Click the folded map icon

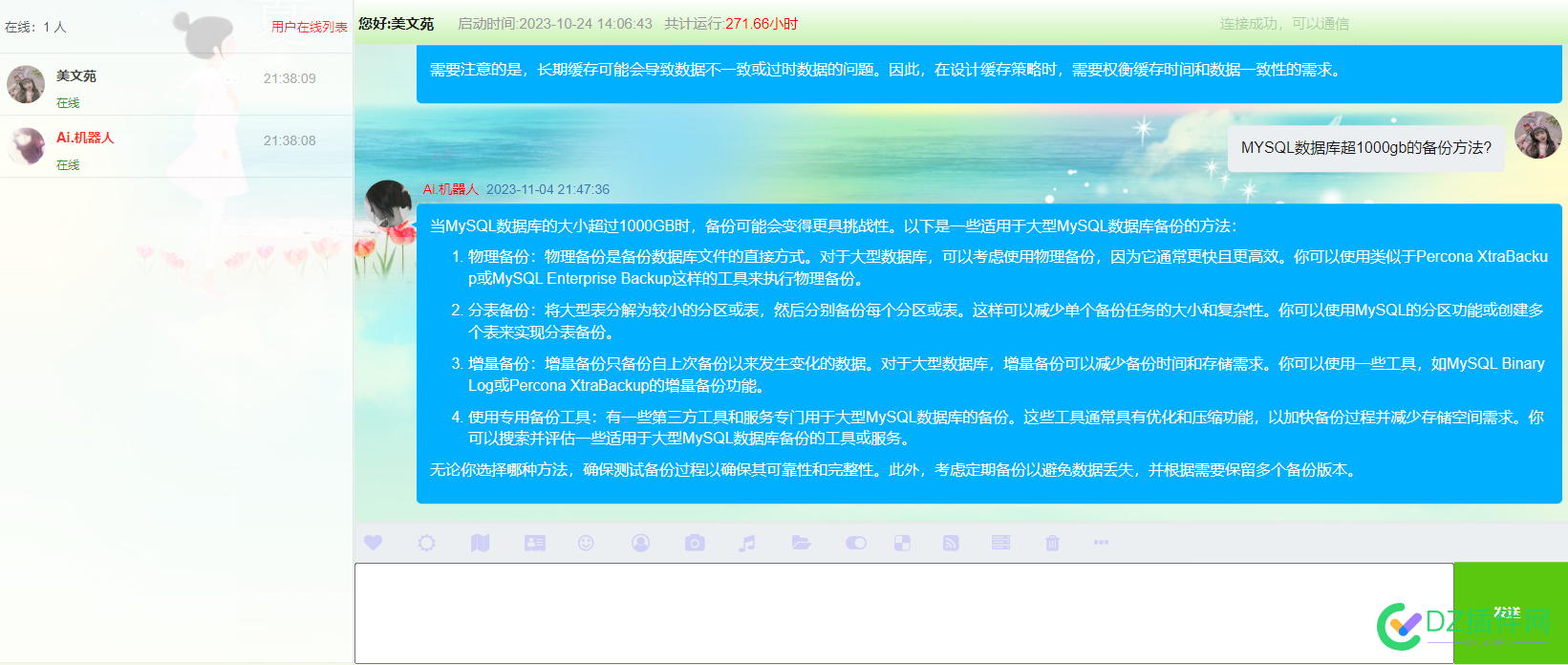point(480,543)
